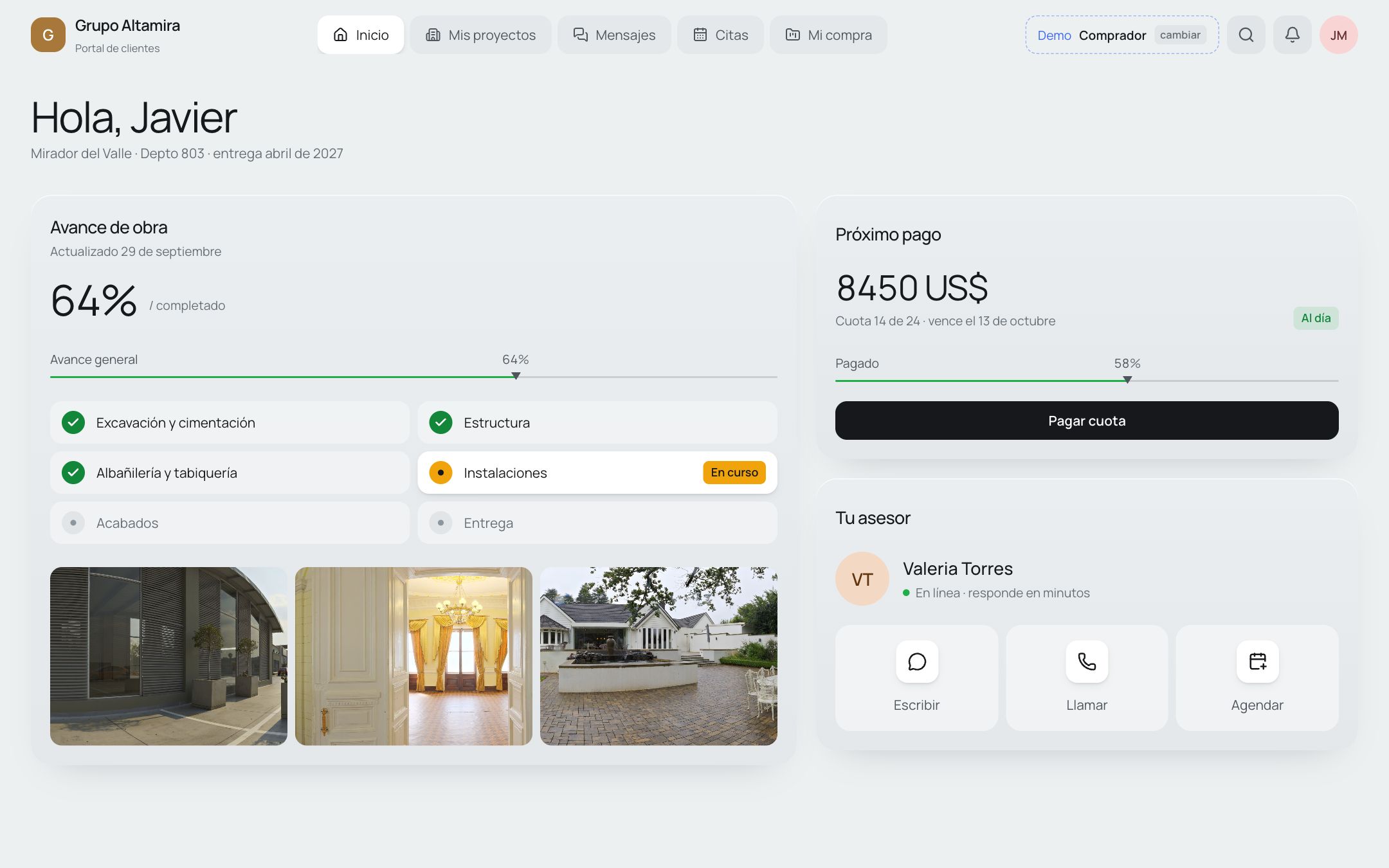
Task: Go to the Inicio tab
Action: pyautogui.click(x=361, y=35)
